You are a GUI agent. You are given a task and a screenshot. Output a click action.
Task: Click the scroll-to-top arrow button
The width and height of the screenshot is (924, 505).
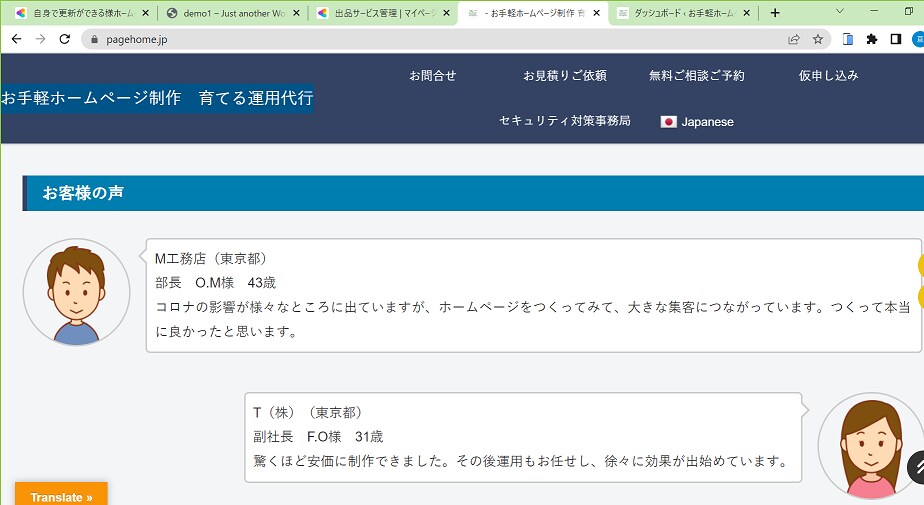[916, 467]
